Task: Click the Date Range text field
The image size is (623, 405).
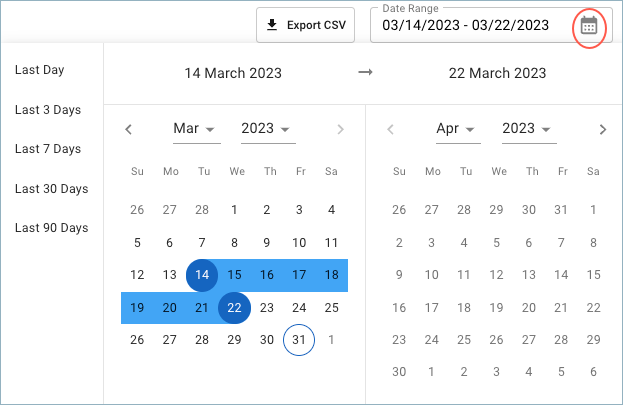Action: pos(491,25)
